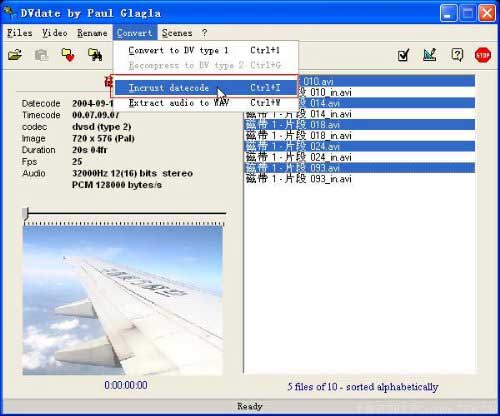This screenshot has height=416, width=500.
Task: Click the chart with pencil toolbar icon
Action: tap(430, 55)
